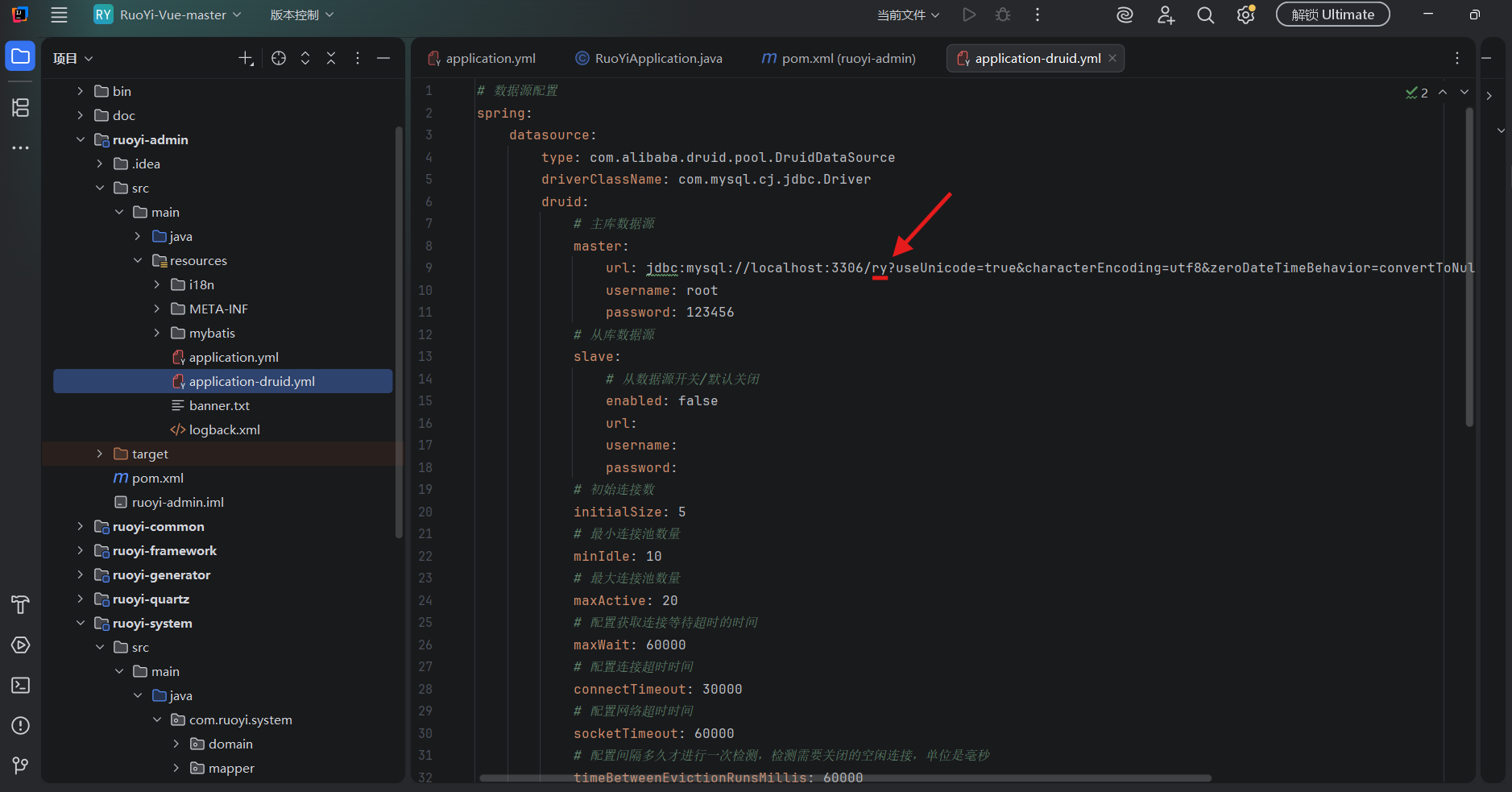Screen dimensions: 1512x792
Task: Open the 版本控制 dropdown
Action: [301, 15]
